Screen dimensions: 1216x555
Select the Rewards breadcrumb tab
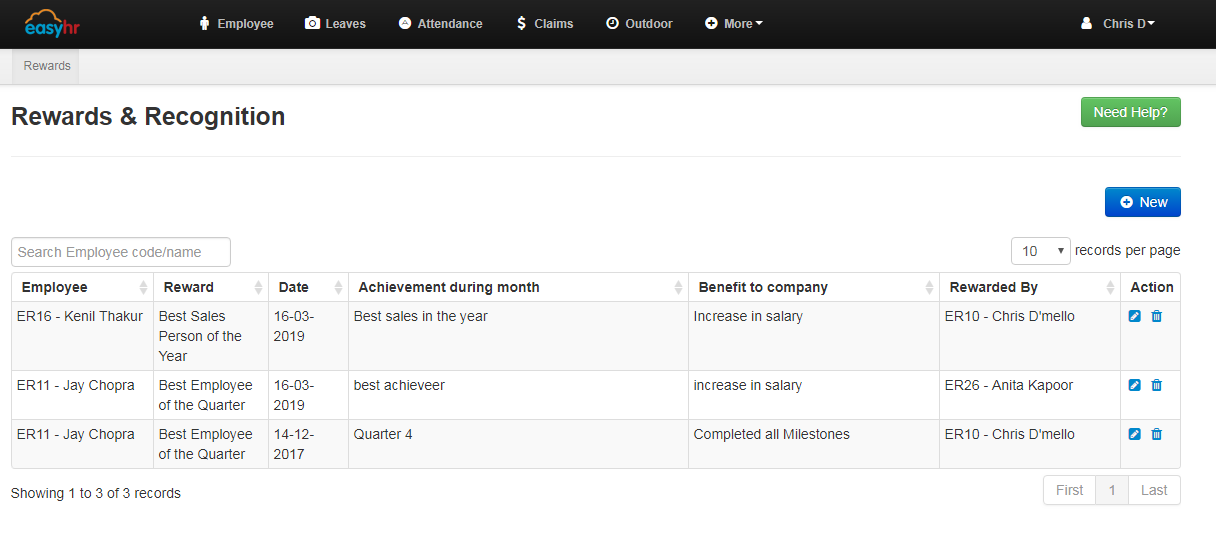(x=47, y=66)
